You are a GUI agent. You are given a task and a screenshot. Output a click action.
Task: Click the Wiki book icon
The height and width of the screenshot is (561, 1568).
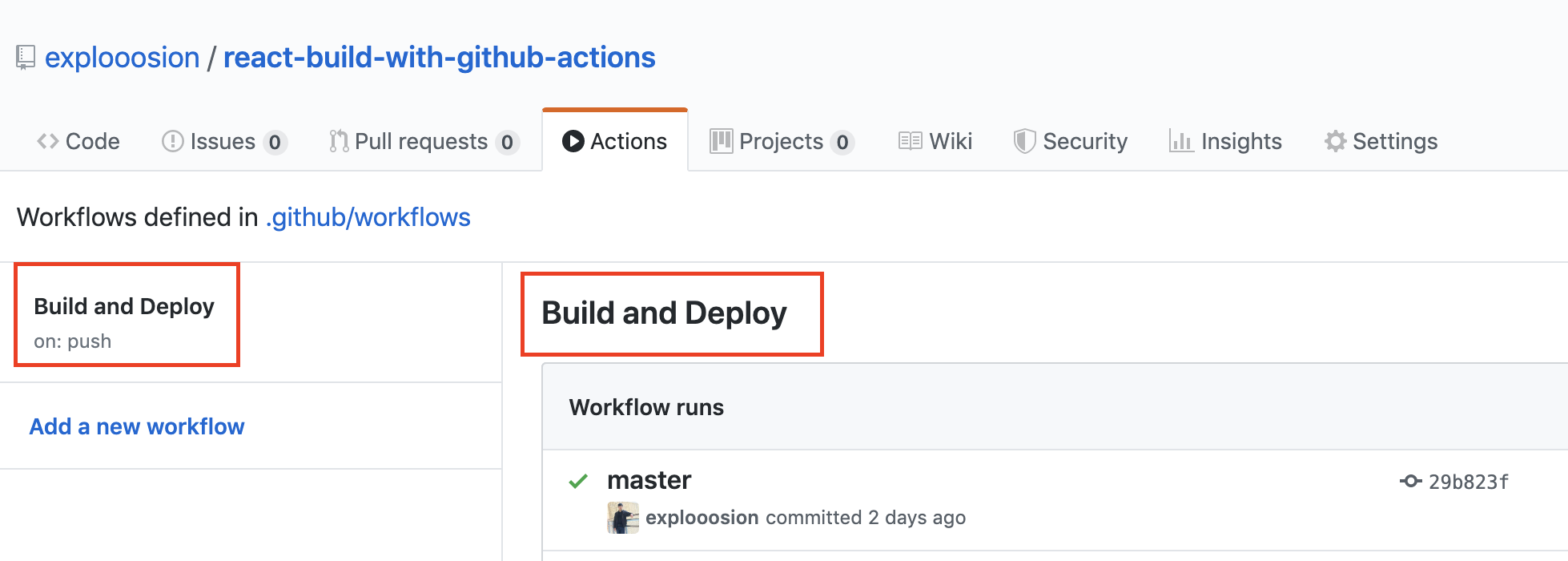[911, 141]
